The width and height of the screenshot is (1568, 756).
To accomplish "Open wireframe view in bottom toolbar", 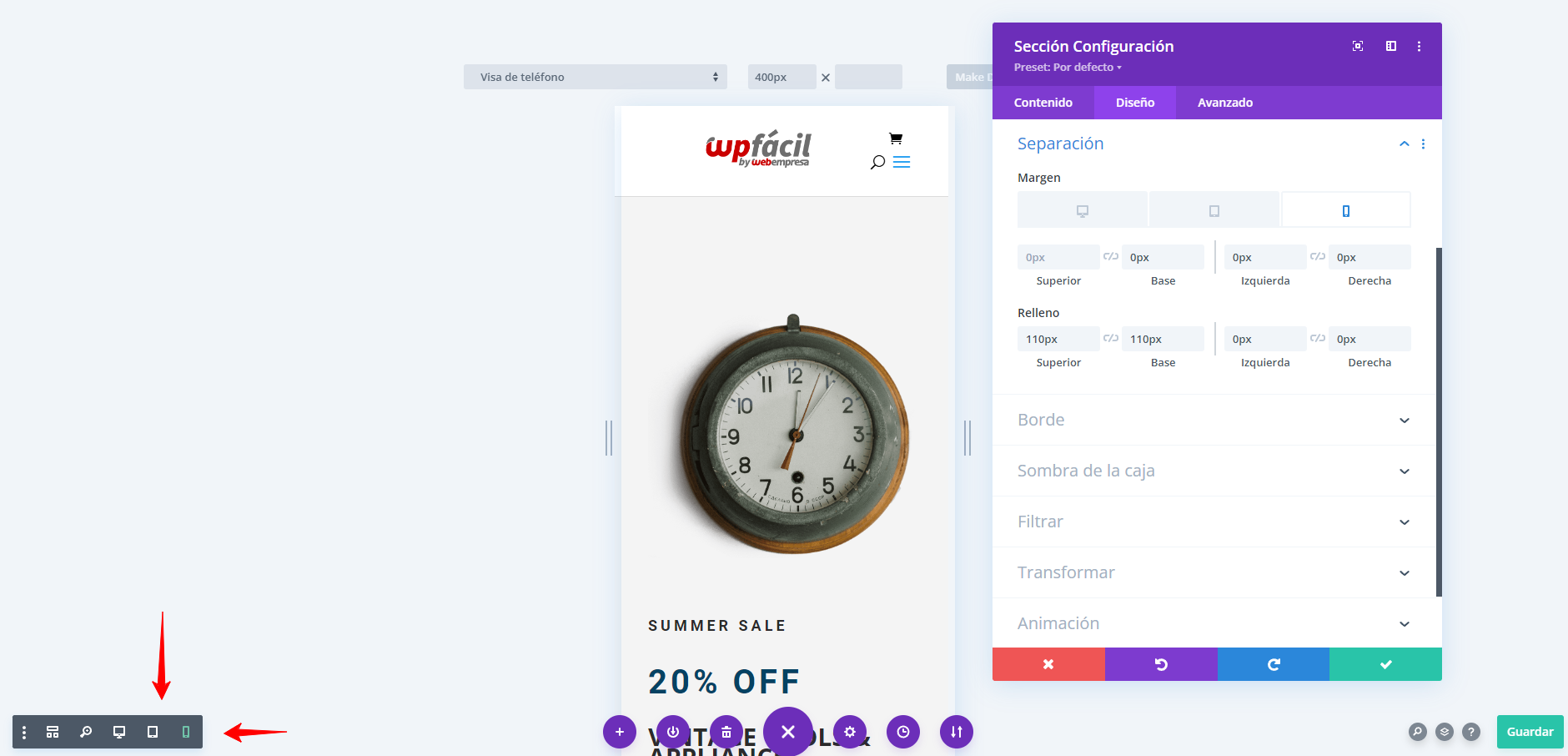I will pyautogui.click(x=53, y=732).
